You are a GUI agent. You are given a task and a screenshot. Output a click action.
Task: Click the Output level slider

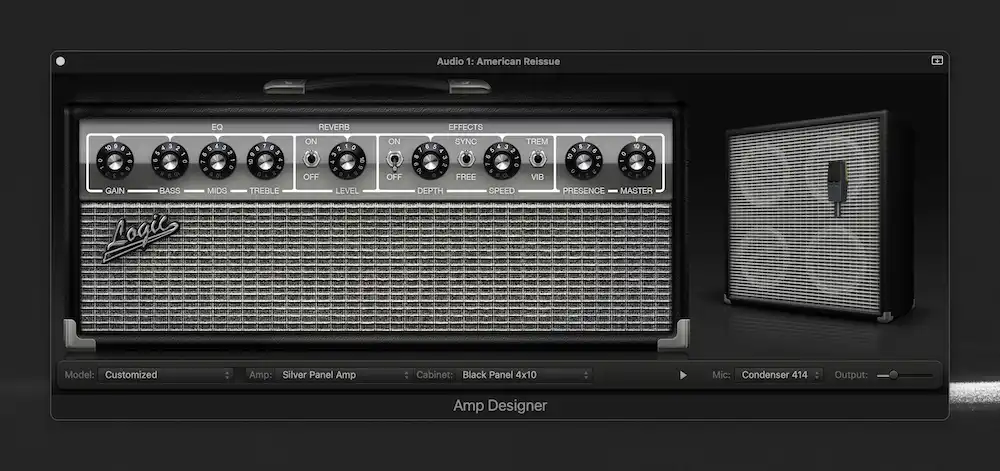(904, 375)
